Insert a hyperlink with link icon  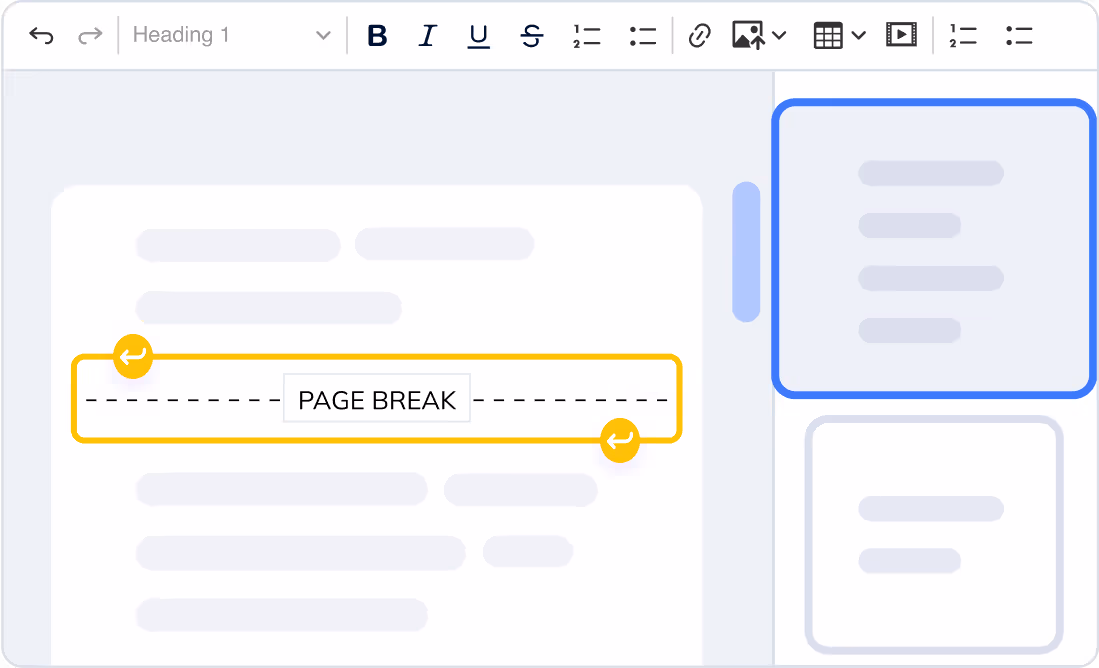coord(700,36)
